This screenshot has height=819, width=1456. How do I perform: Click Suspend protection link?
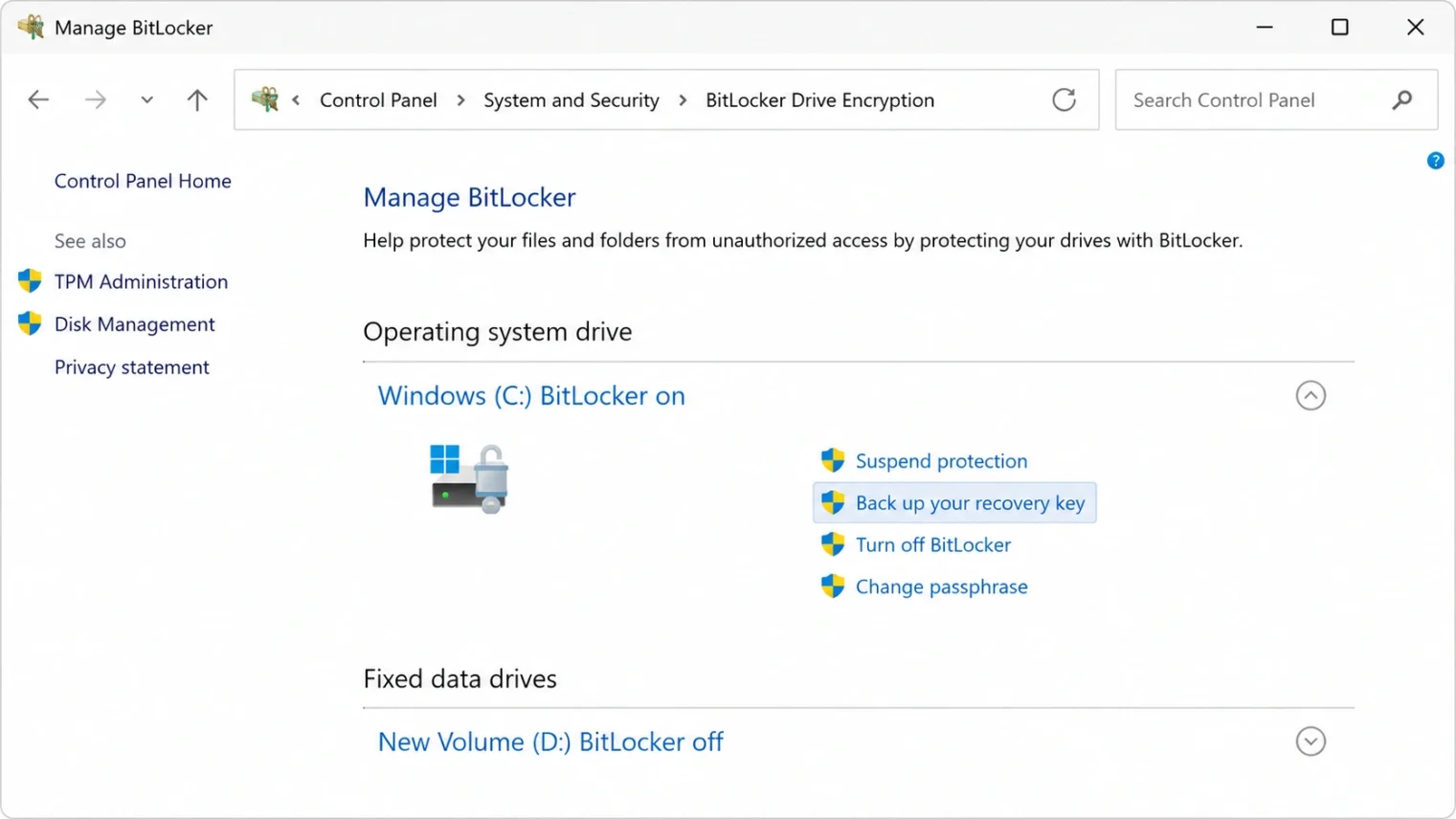[x=941, y=461]
